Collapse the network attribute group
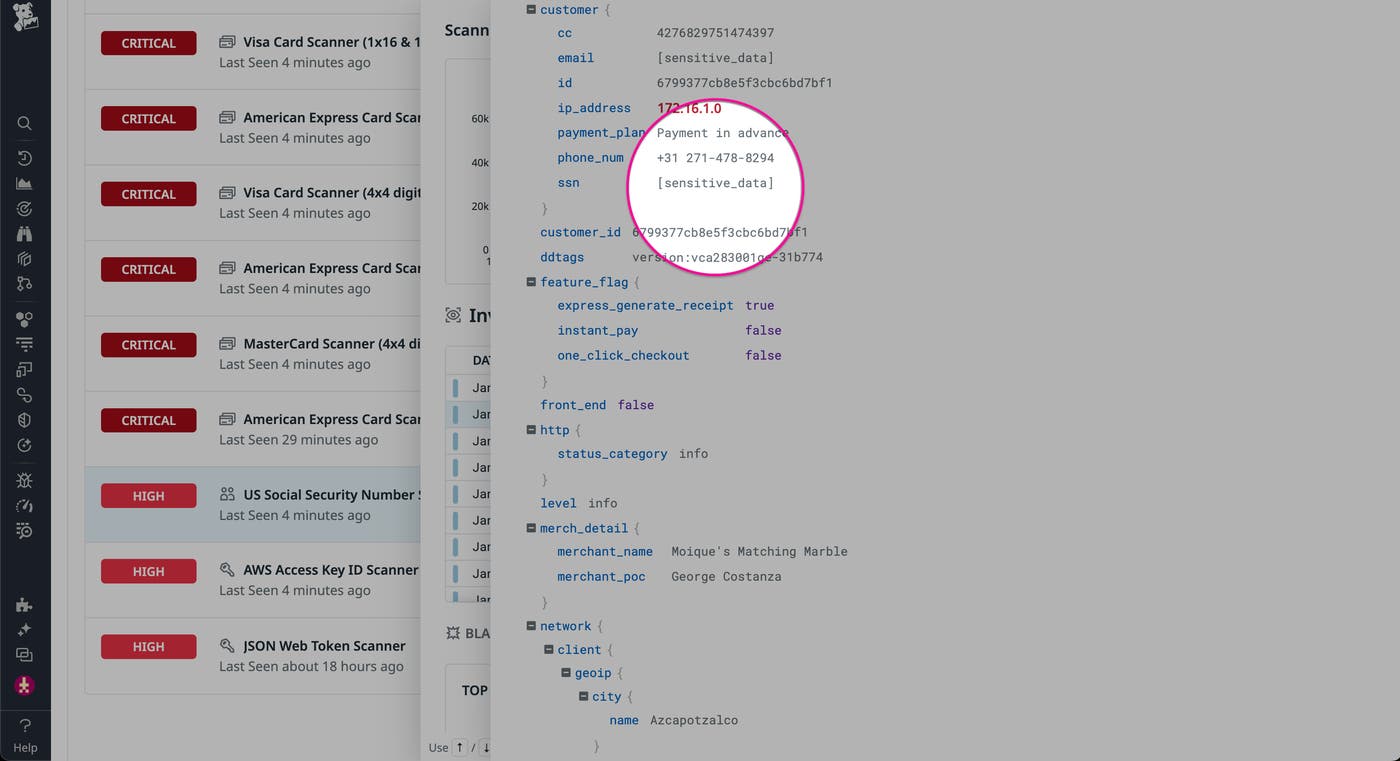 tap(532, 626)
